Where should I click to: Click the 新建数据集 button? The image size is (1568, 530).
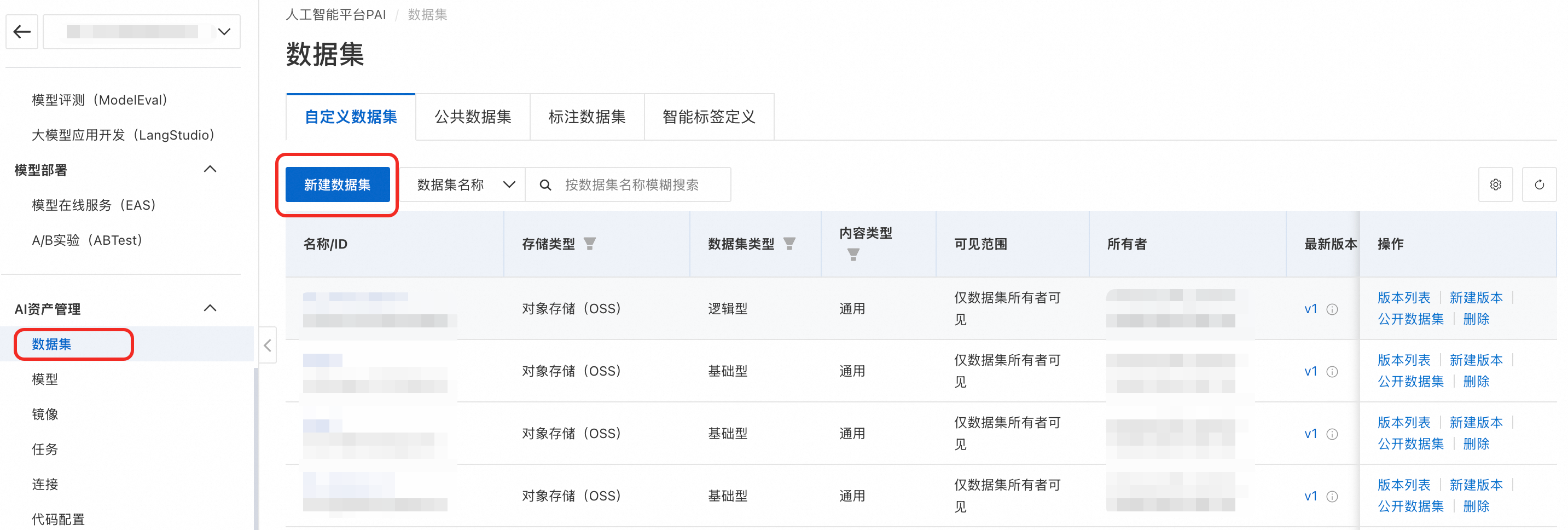pos(337,185)
